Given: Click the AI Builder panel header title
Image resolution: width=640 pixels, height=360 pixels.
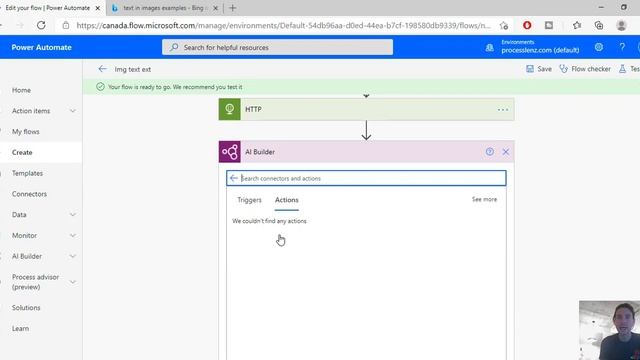Looking at the screenshot, I should click(260, 152).
